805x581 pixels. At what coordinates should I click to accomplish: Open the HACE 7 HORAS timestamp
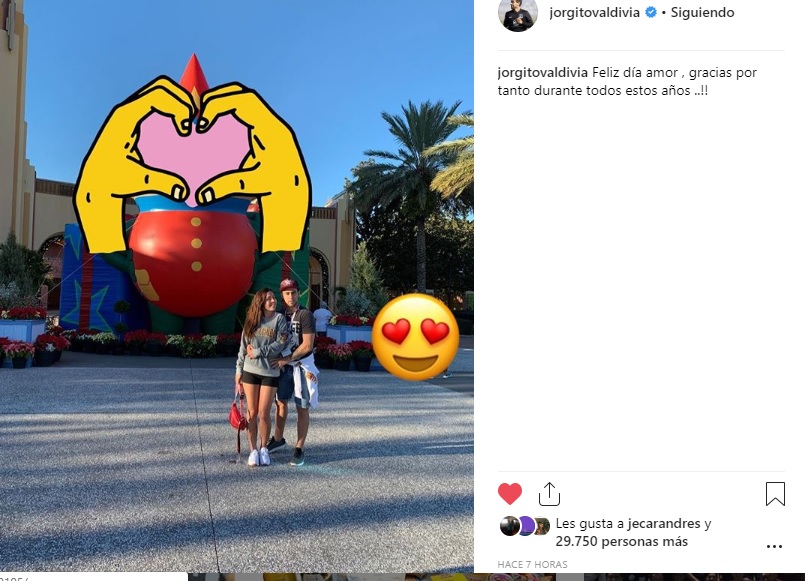[532, 565]
